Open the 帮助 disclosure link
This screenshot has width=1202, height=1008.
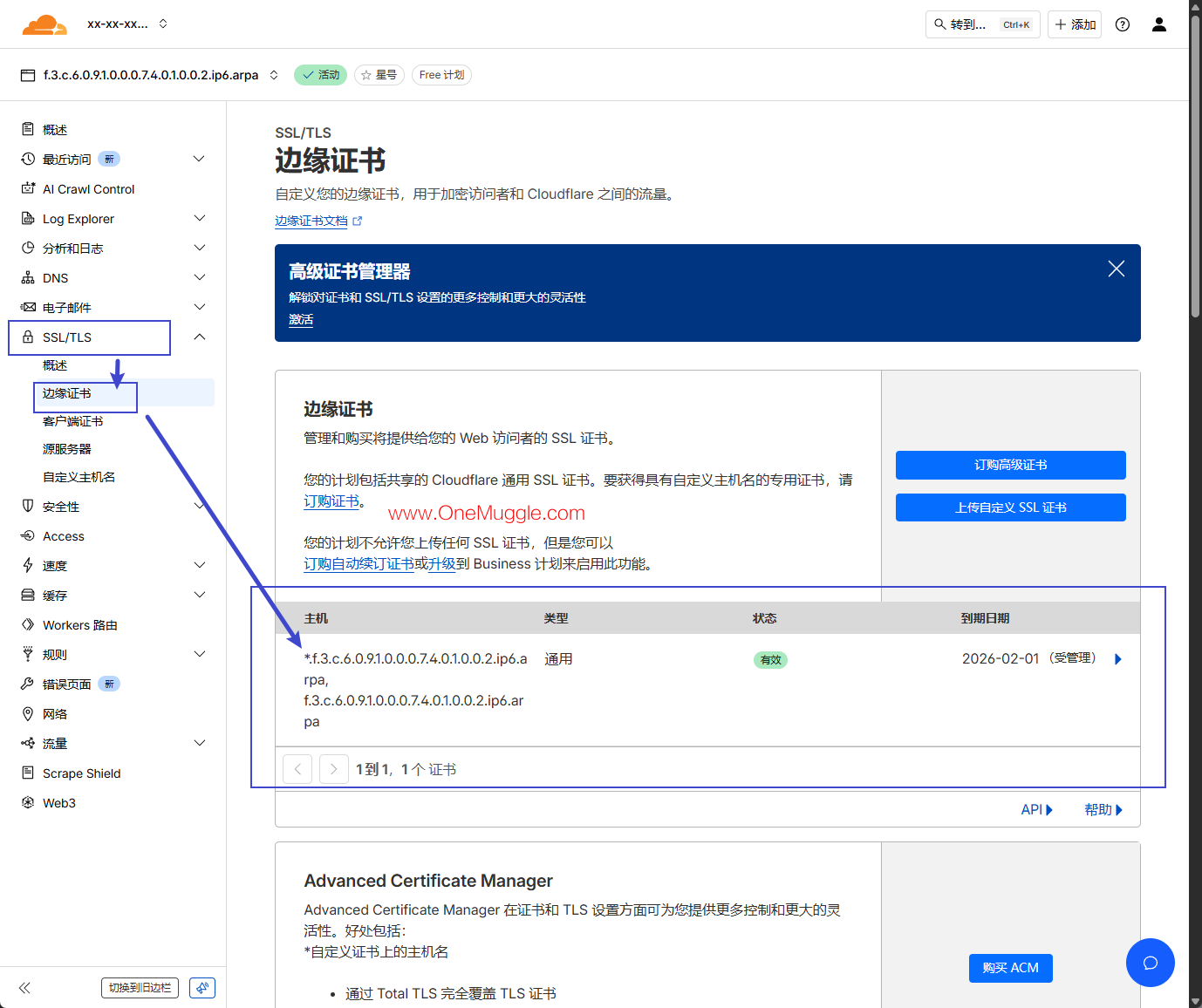(1103, 810)
